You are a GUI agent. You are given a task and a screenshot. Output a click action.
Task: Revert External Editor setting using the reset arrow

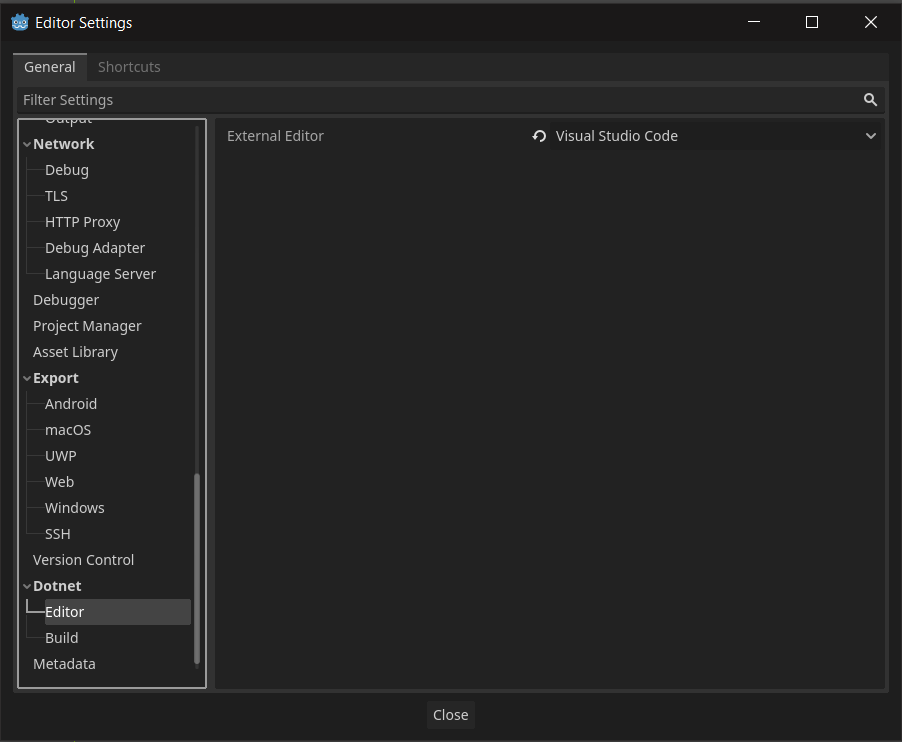coord(539,135)
